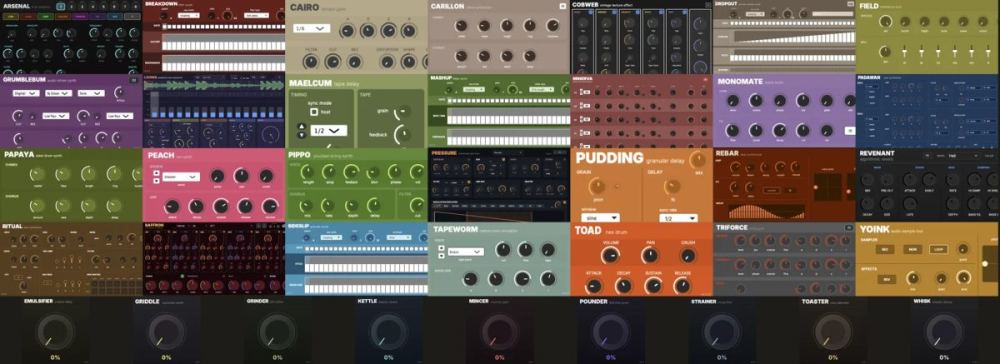
Task: Click the MON button in Yoink
Action: coord(913,249)
